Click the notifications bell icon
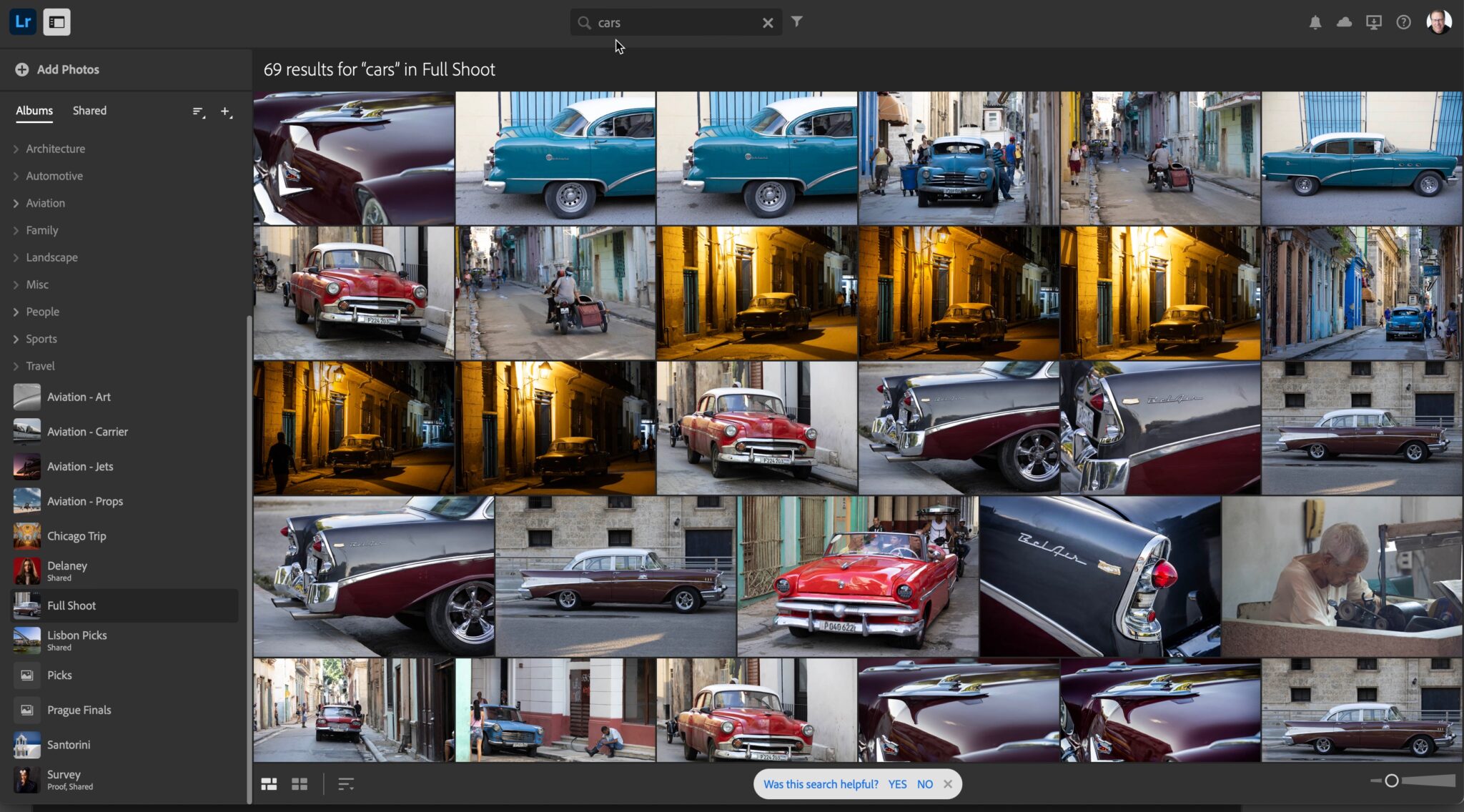The width and height of the screenshot is (1464, 812). pyautogui.click(x=1316, y=22)
